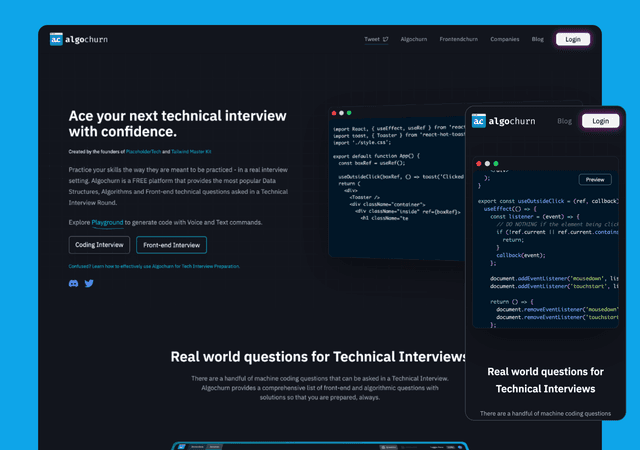This screenshot has height=450, width=640.
Task: Click the red dot in the mobile code window
Action: point(480,162)
